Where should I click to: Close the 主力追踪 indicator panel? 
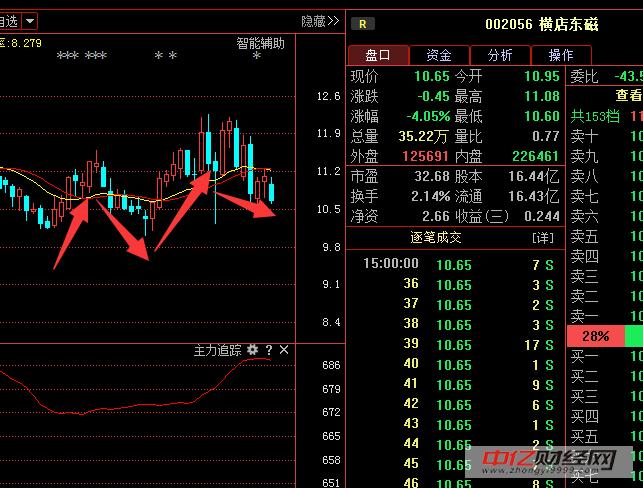(x=284, y=350)
